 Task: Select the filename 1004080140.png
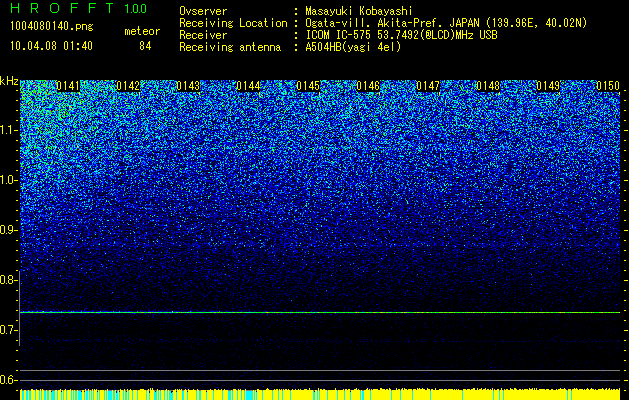tap(52, 26)
